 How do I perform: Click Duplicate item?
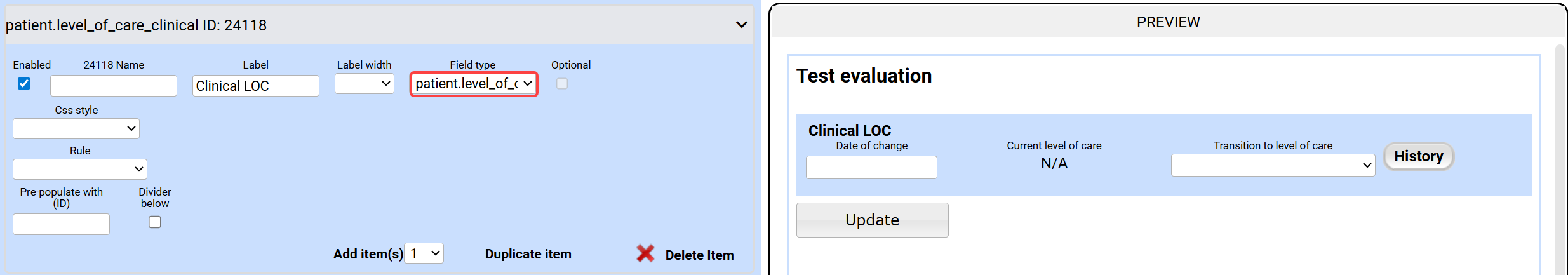(528, 254)
